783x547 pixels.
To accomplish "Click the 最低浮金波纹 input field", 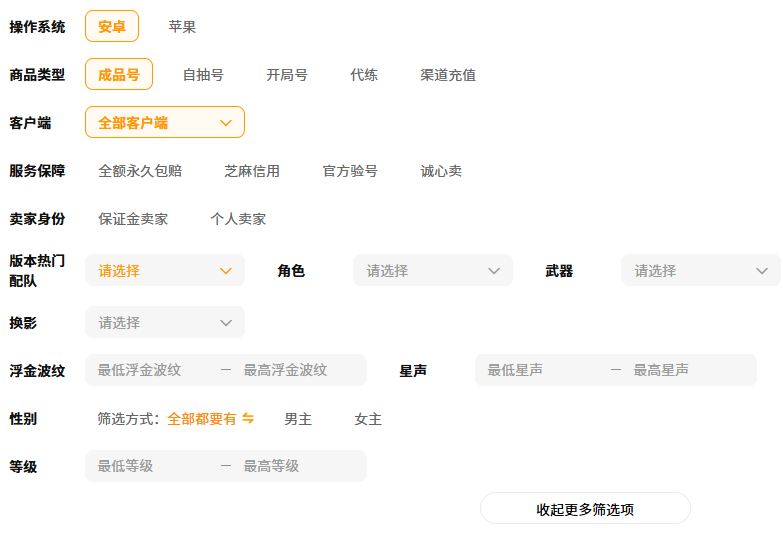I will coord(152,370).
